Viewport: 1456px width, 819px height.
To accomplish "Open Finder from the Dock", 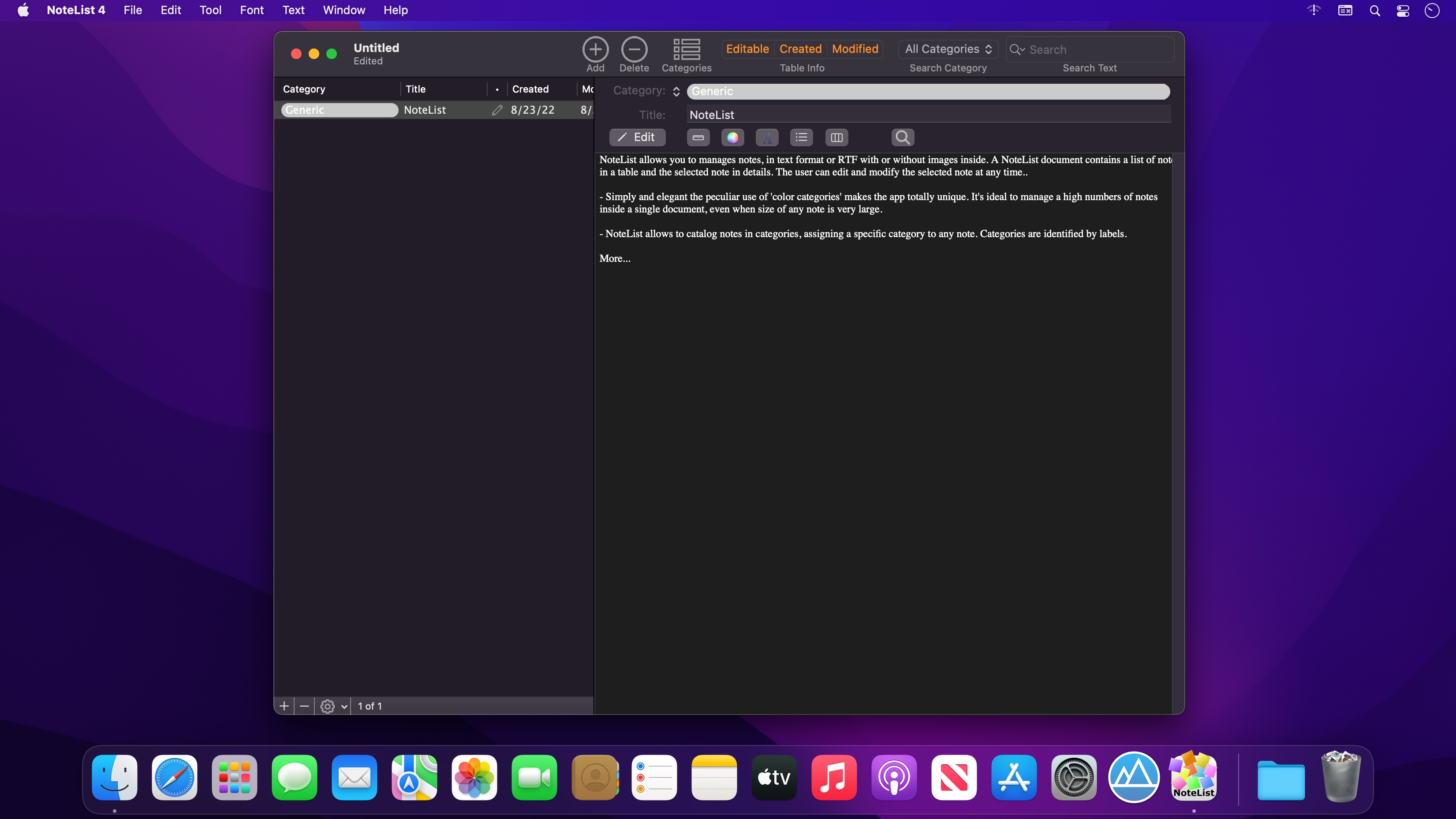I will (x=115, y=777).
